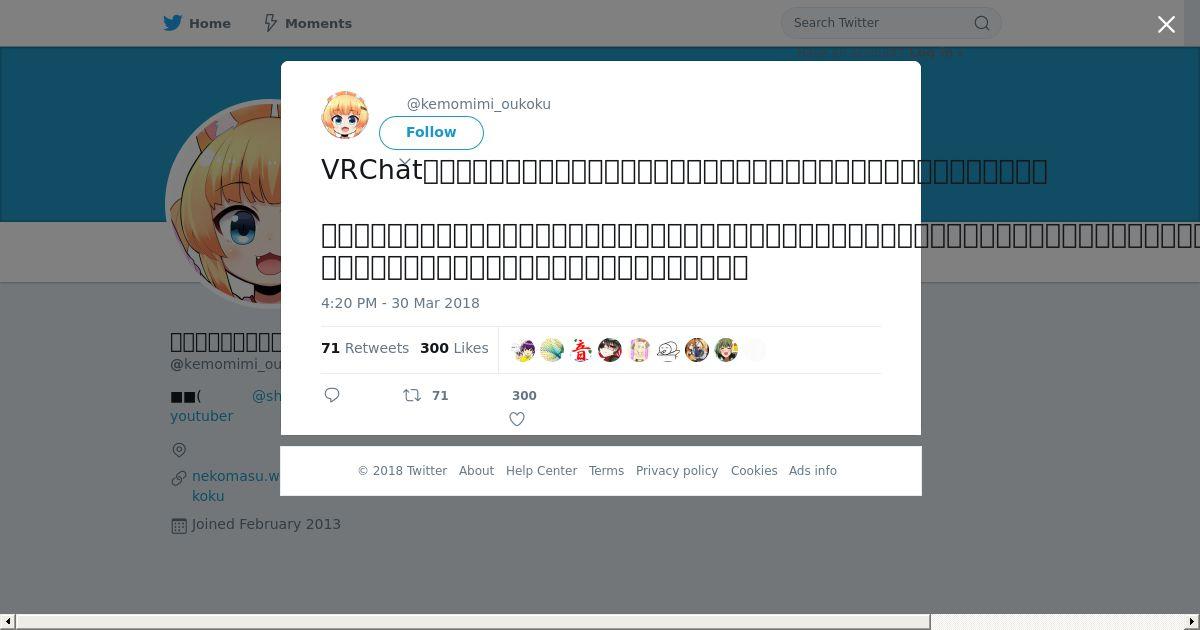Open the first liker's avatar in the row
This screenshot has height=630, width=1200.
click(x=523, y=350)
